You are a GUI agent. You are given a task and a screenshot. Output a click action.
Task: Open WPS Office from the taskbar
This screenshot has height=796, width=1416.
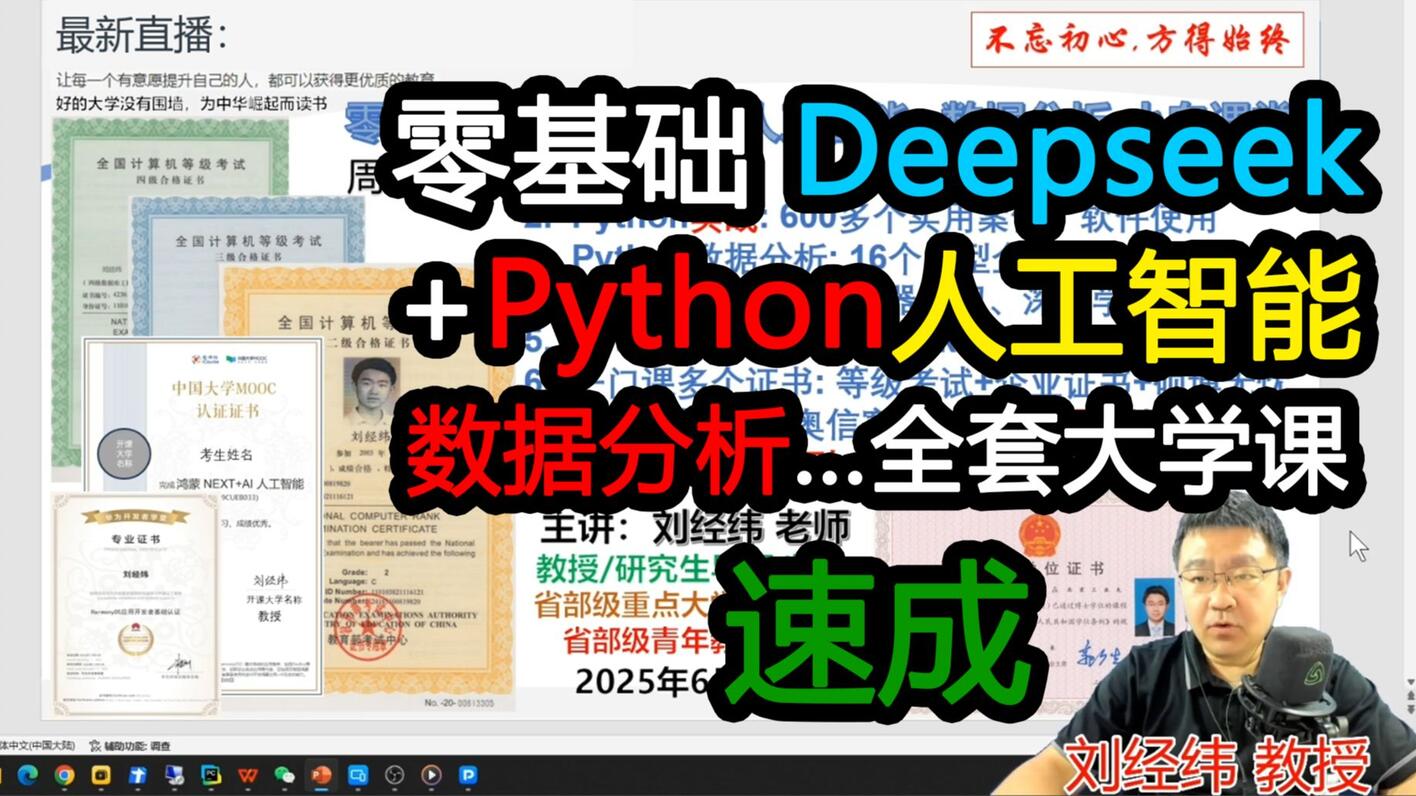[x=248, y=775]
